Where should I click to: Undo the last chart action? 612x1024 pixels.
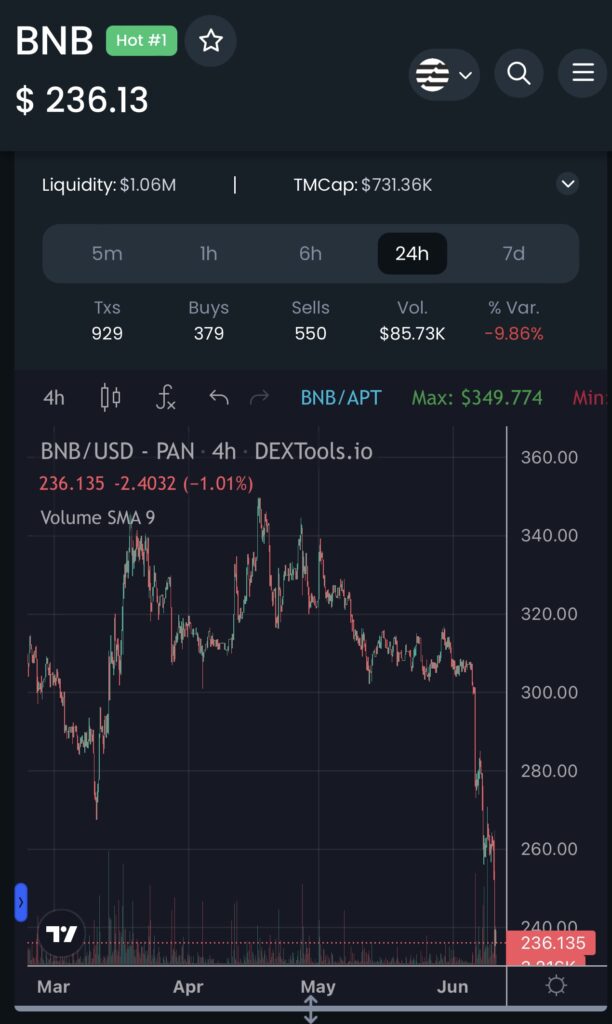(x=219, y=398)
